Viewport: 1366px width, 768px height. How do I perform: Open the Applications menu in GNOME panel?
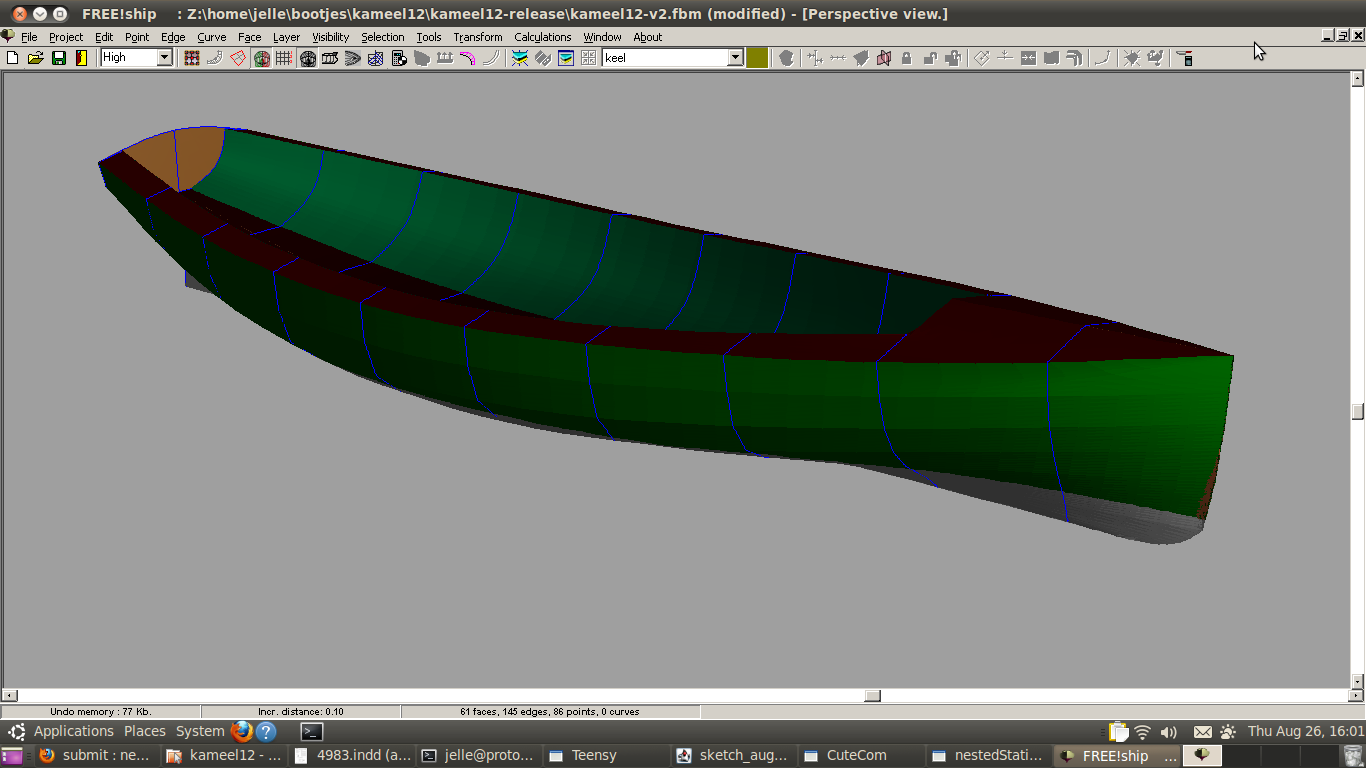click(x=74, y=731)
